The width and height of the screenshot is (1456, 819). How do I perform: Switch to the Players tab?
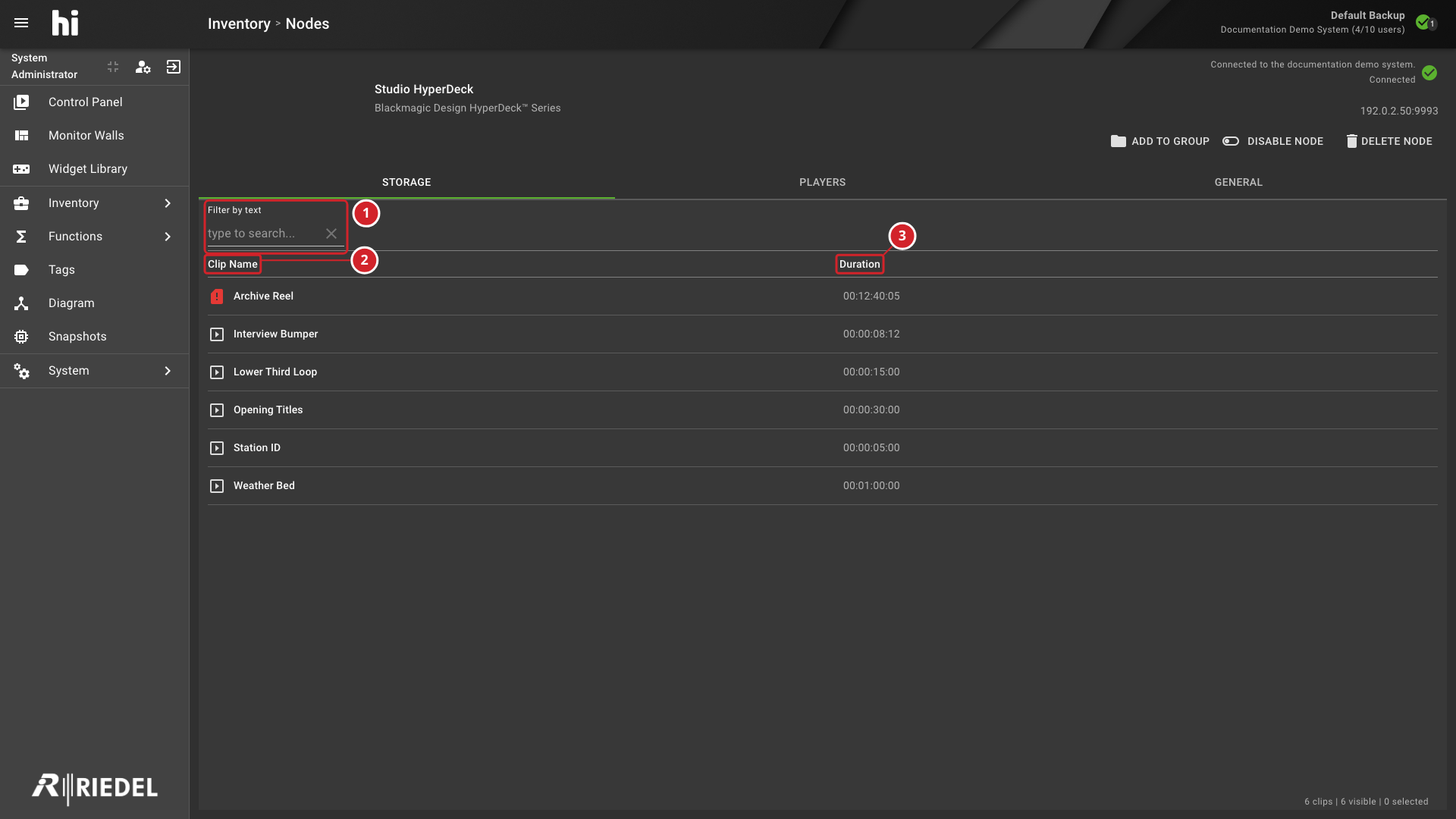click(823, 182)
